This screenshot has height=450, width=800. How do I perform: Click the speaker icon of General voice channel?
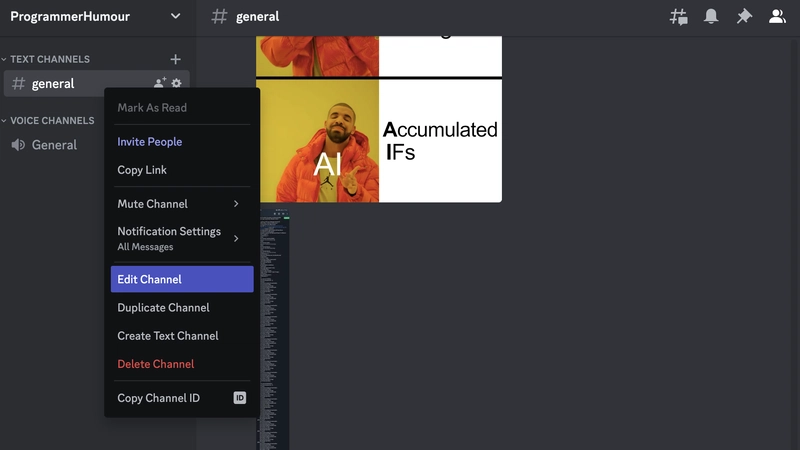tap(18, 145)
